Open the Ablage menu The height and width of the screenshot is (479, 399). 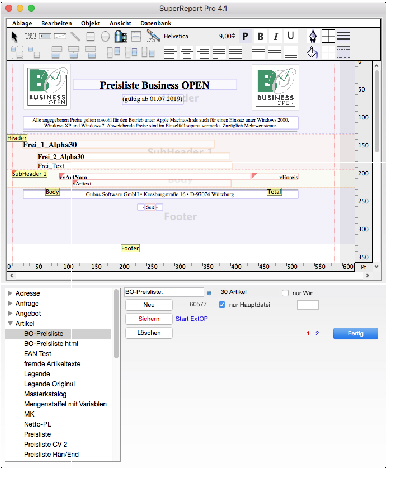point(22,23)
